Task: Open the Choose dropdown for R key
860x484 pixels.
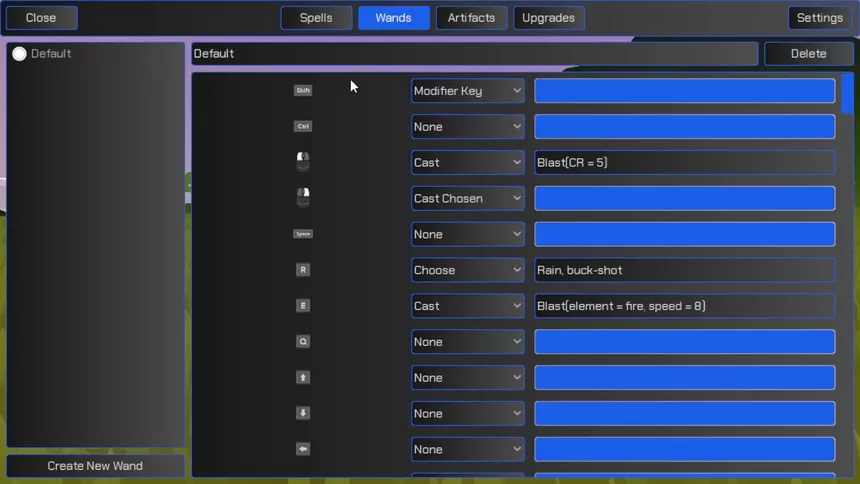Action: pyautogui.click(x=468, y=270)
